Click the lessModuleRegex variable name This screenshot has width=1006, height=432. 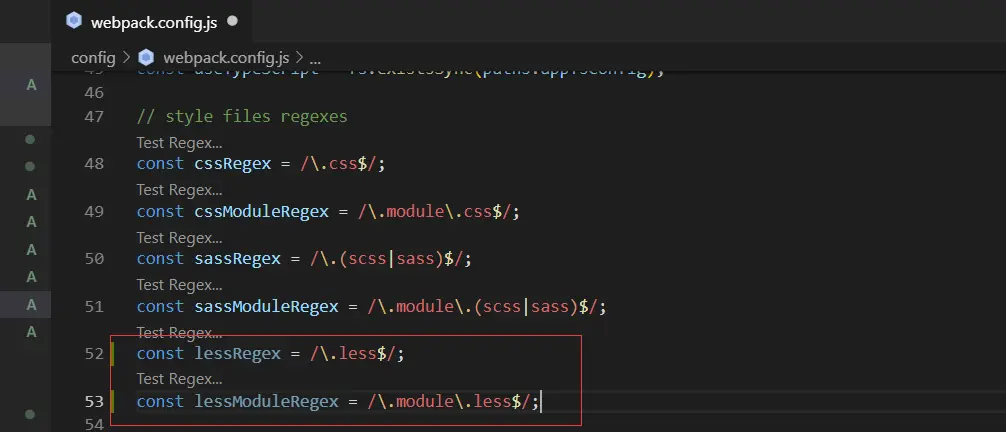(x=266, y=402)
